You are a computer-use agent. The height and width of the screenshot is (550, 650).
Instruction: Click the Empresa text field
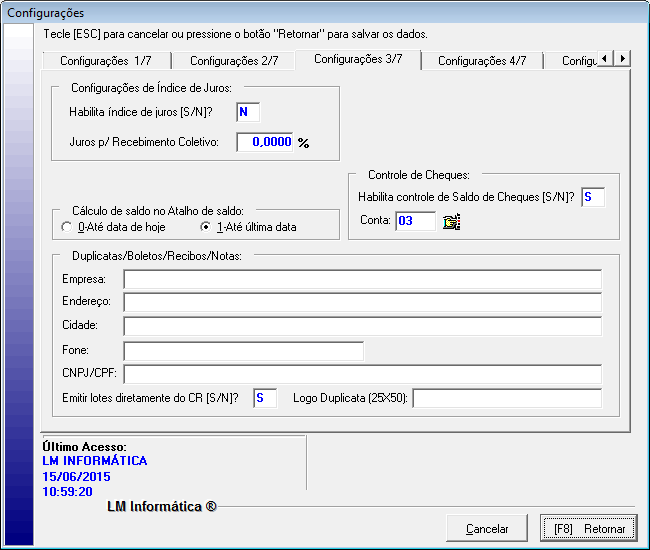click(362, 279)
